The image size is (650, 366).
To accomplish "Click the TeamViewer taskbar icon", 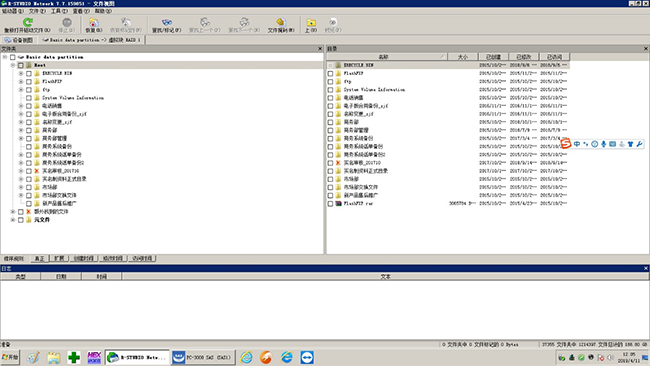I will click(307, 357).
